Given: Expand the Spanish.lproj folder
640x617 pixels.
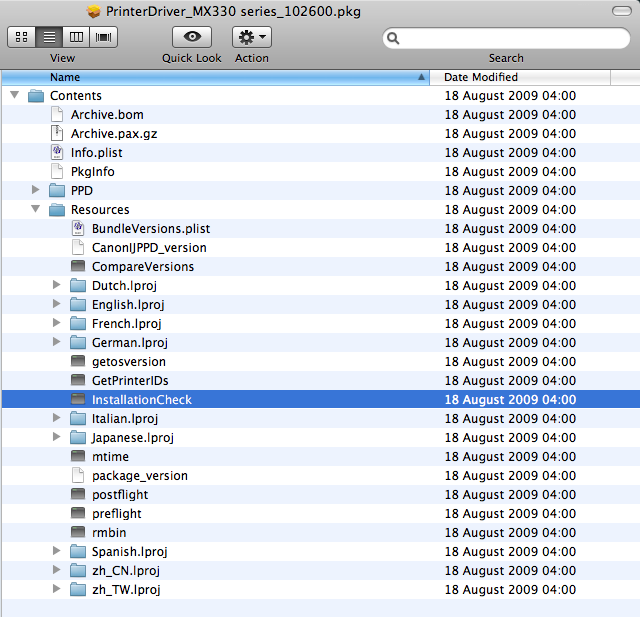Looking at the screenshot, I should tap(56, 551).
